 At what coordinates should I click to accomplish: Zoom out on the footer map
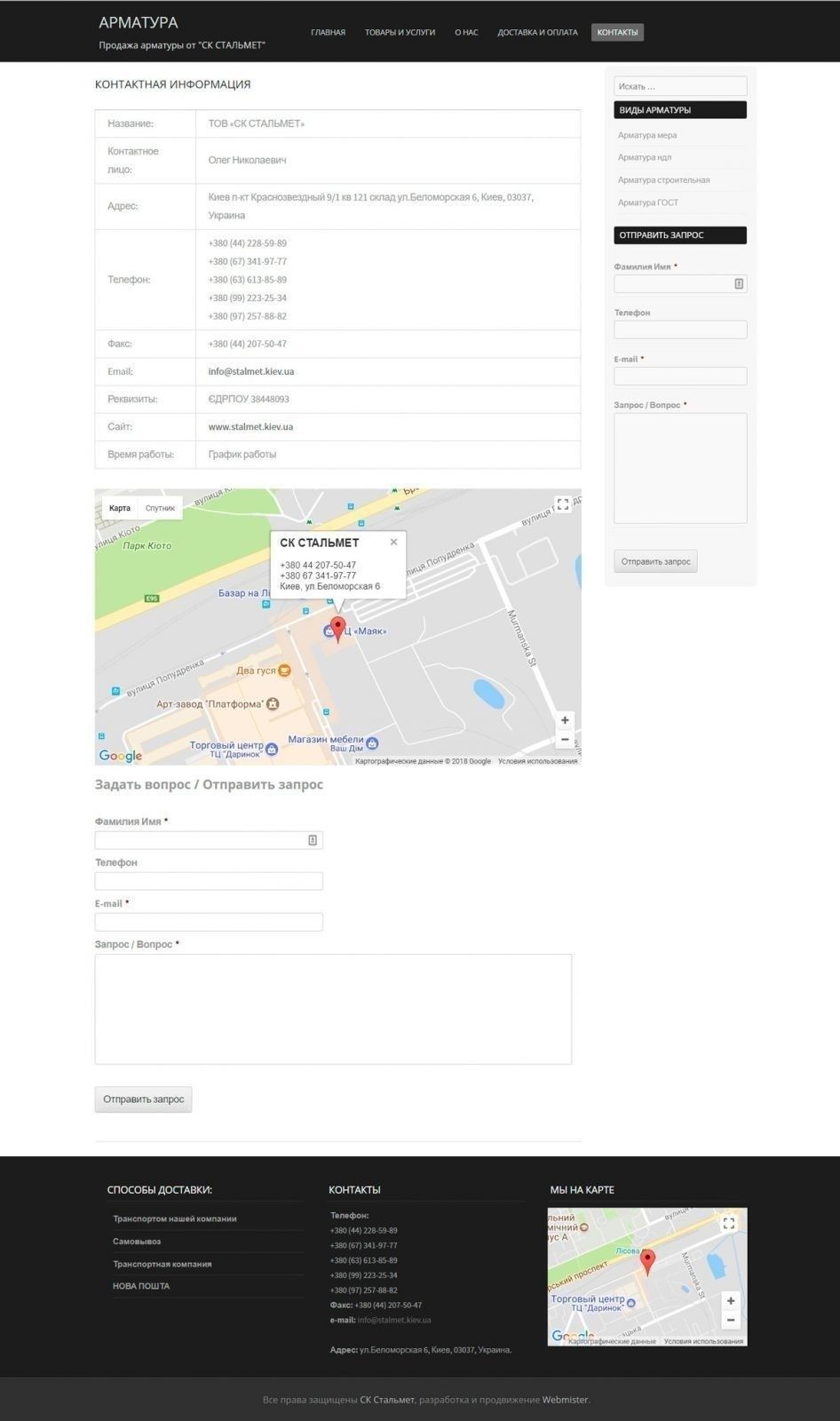pos(730,1320)
